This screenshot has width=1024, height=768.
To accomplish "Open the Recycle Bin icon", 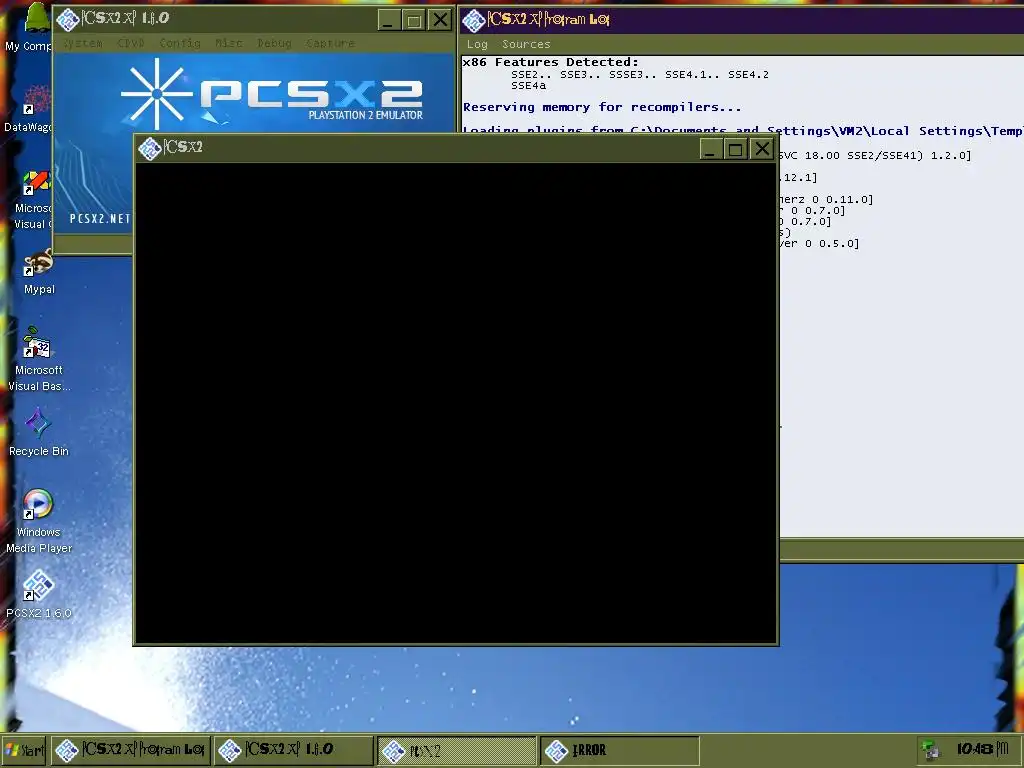I will (39, 431).
